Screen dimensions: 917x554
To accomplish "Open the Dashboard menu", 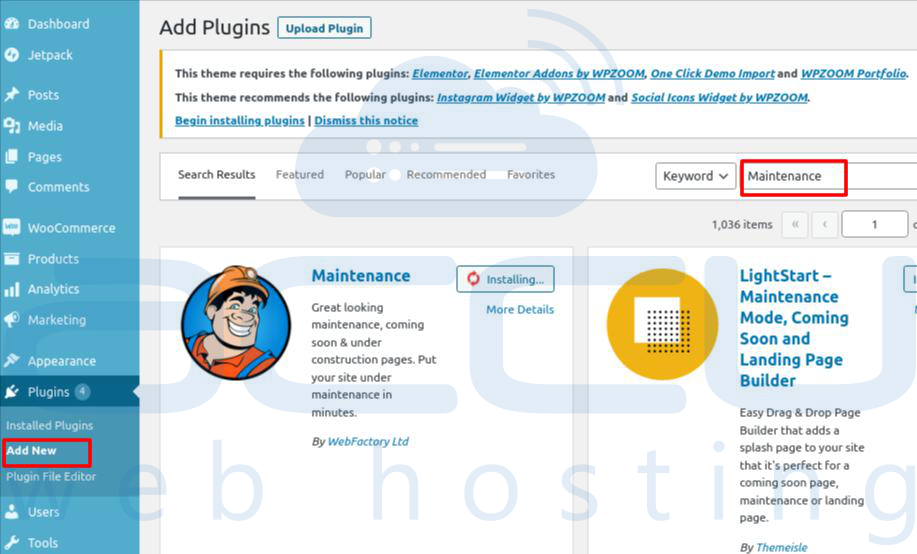I will point(58,24).
